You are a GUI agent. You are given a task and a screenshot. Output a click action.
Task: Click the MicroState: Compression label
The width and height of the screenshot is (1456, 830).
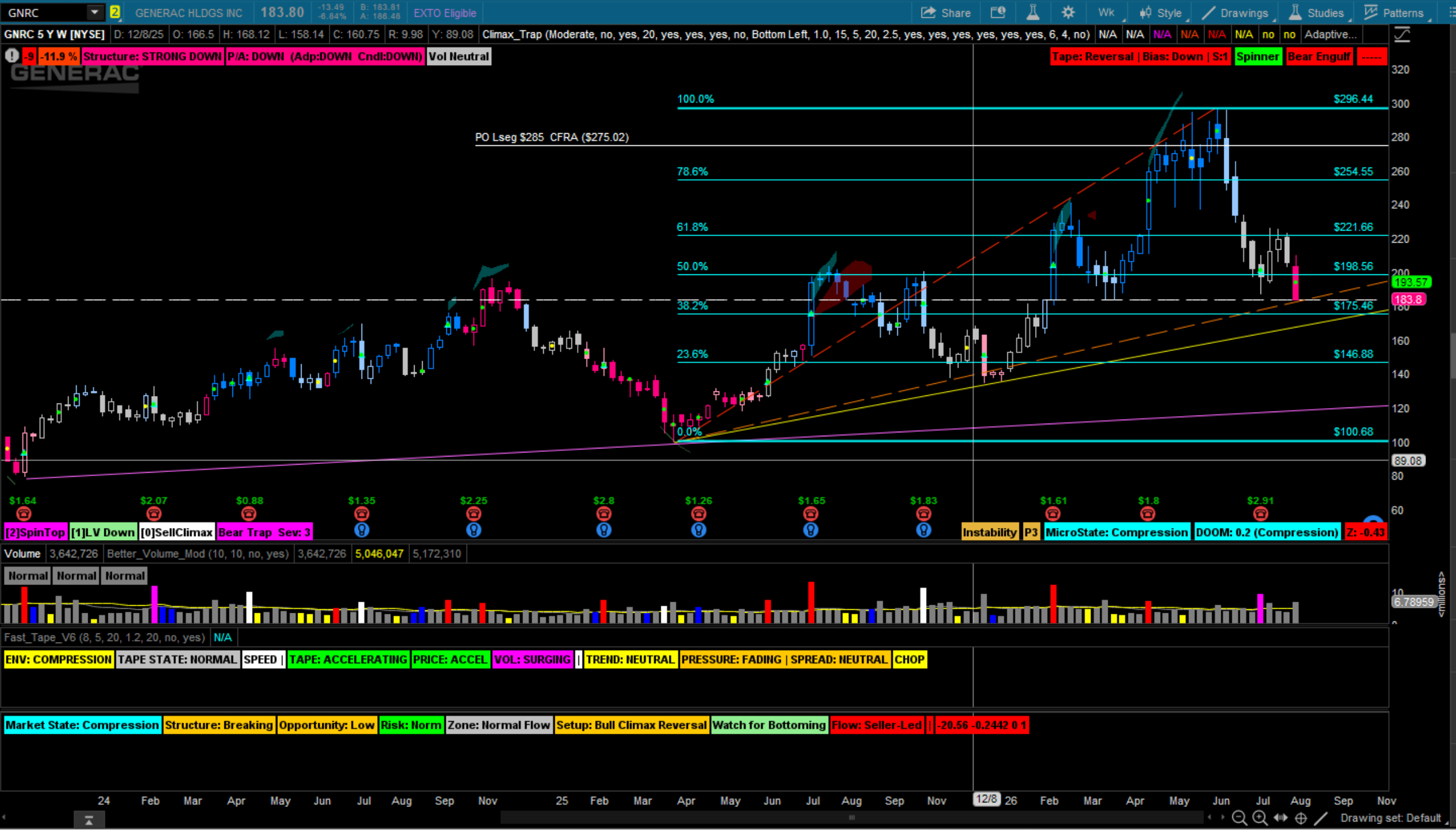[x=1116, y=532]
